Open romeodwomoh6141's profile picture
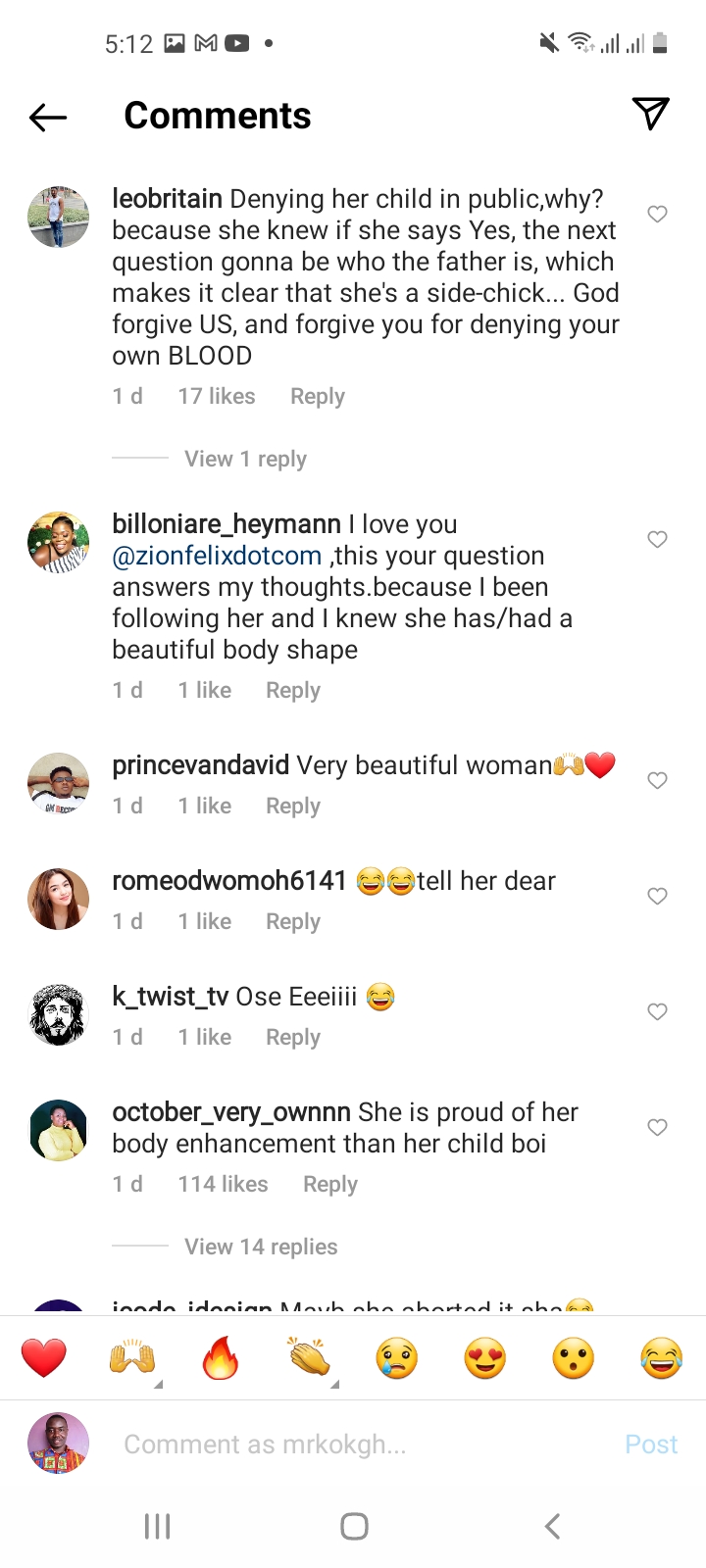Screen dimensions: 706x1568 [x=58, y=899]
